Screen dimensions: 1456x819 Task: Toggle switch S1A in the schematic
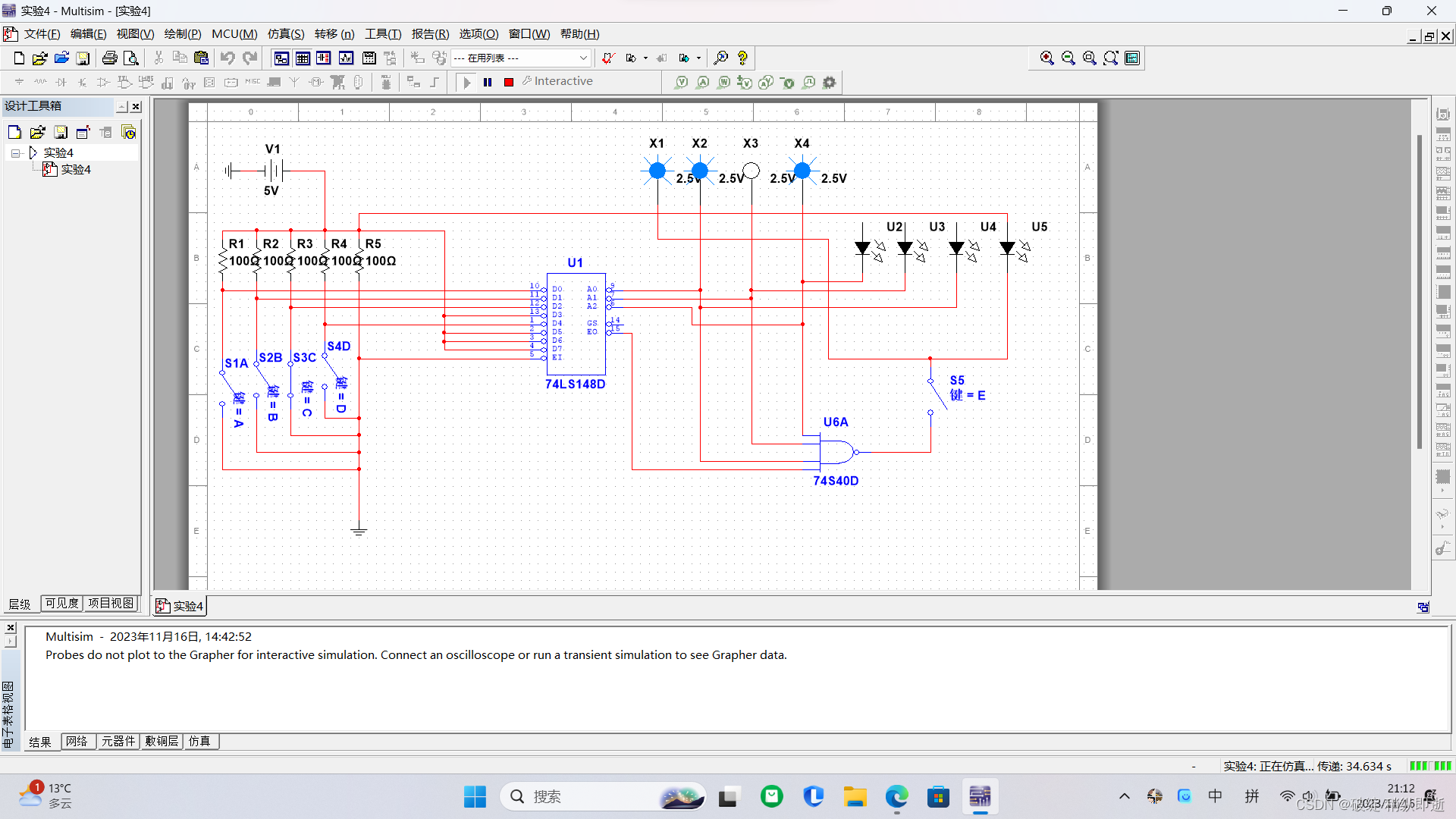coord(231,385)
